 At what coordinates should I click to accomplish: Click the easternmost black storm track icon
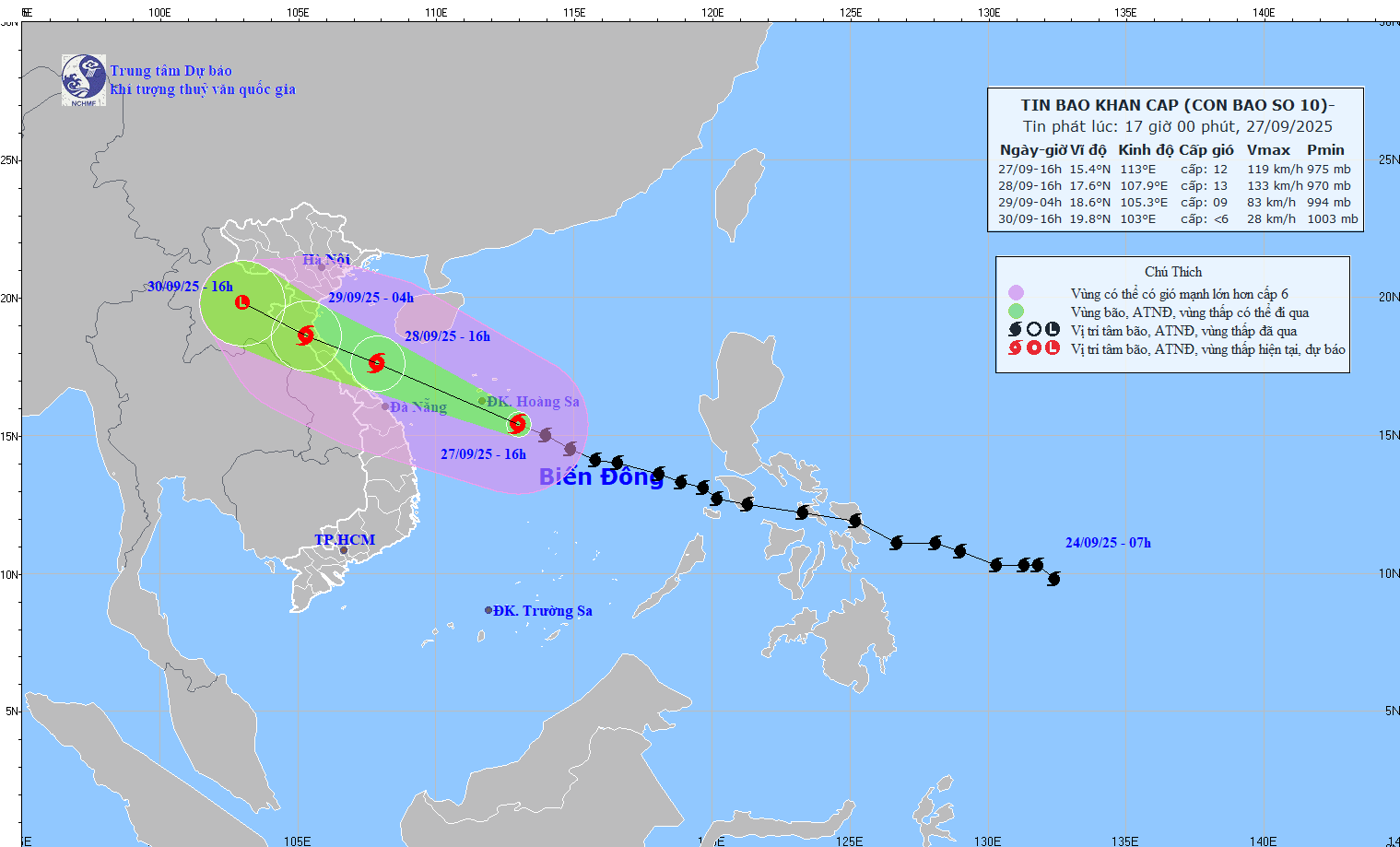(x=1053, y=579)
